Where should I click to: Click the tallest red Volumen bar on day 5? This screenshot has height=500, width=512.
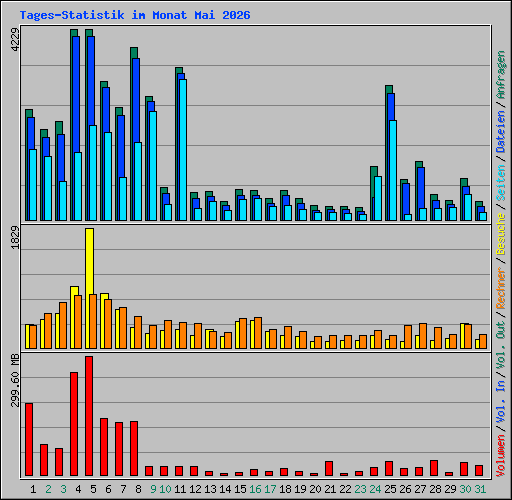pos(89,416)
